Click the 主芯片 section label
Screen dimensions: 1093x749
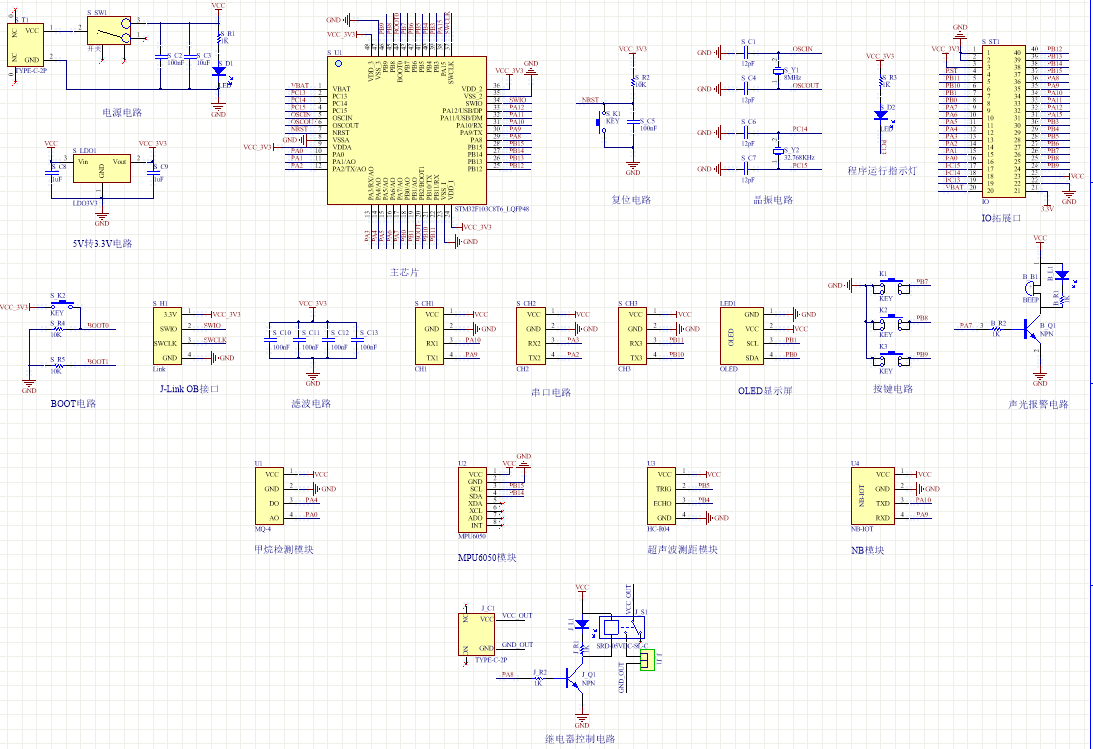click(x=404, y=272)
